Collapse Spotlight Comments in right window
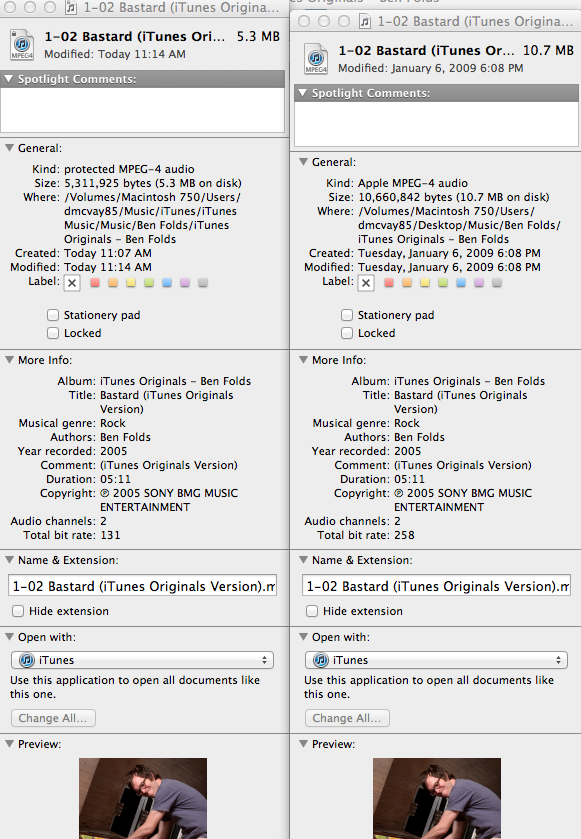The width and height of the screenshot is (581, 839). [303, 93]
